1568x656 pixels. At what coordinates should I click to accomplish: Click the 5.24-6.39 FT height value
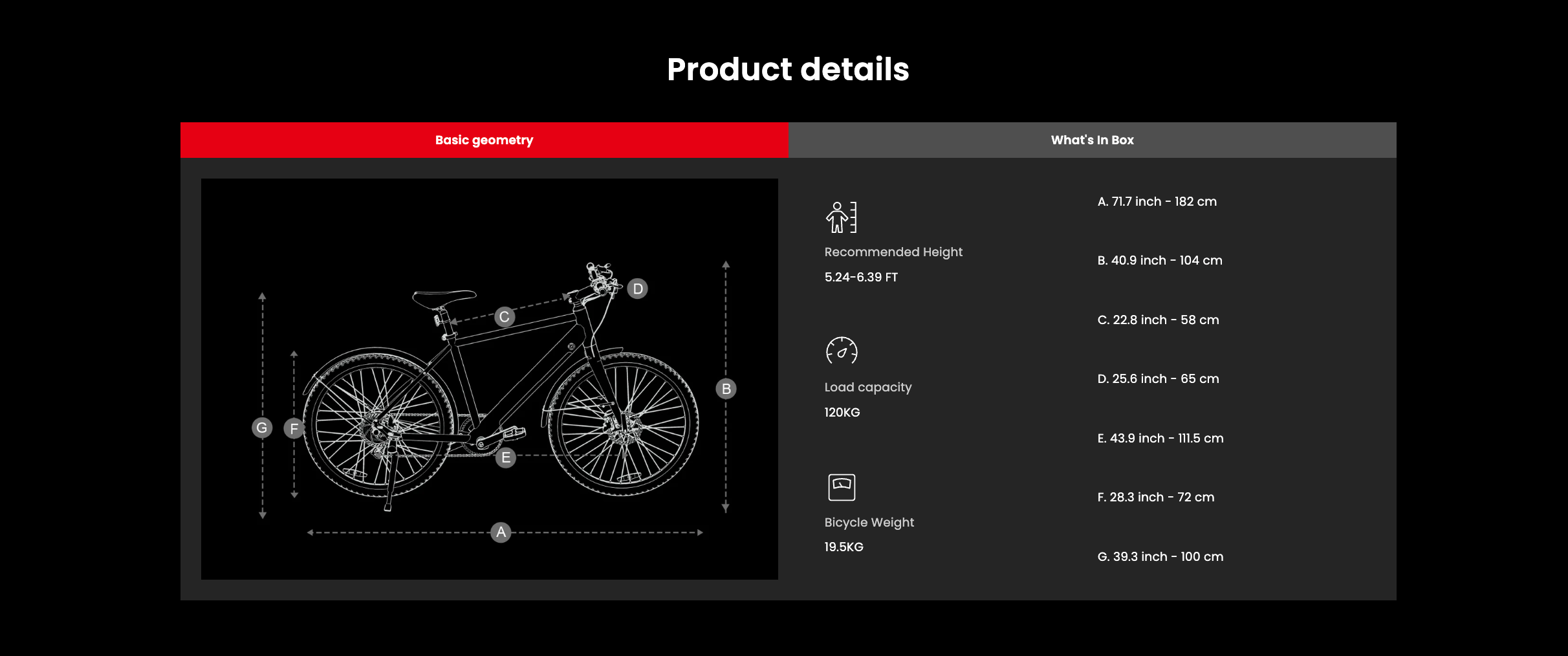coord(860,278)
